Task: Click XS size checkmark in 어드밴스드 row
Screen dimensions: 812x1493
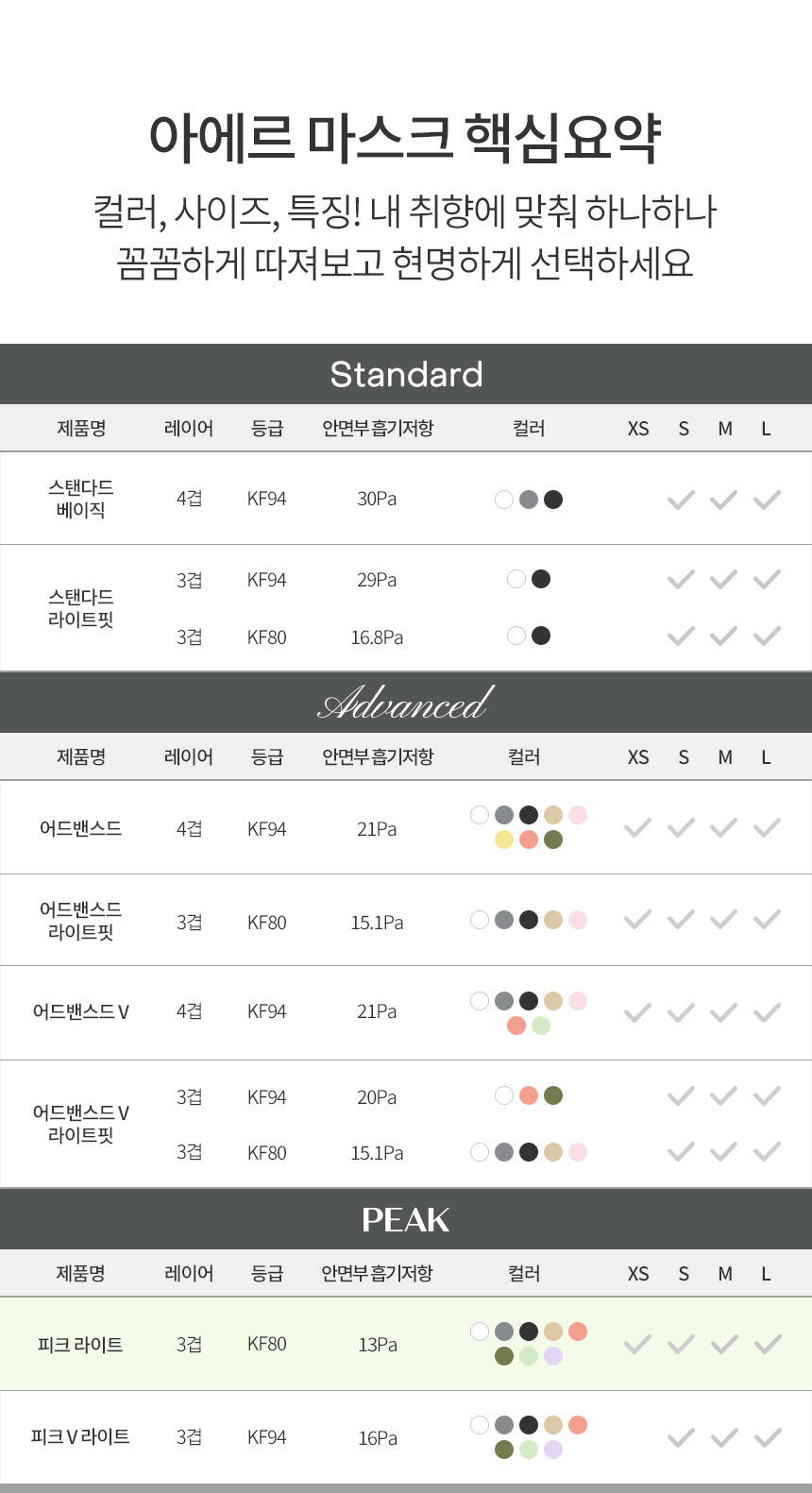Action: pos(638,828)
